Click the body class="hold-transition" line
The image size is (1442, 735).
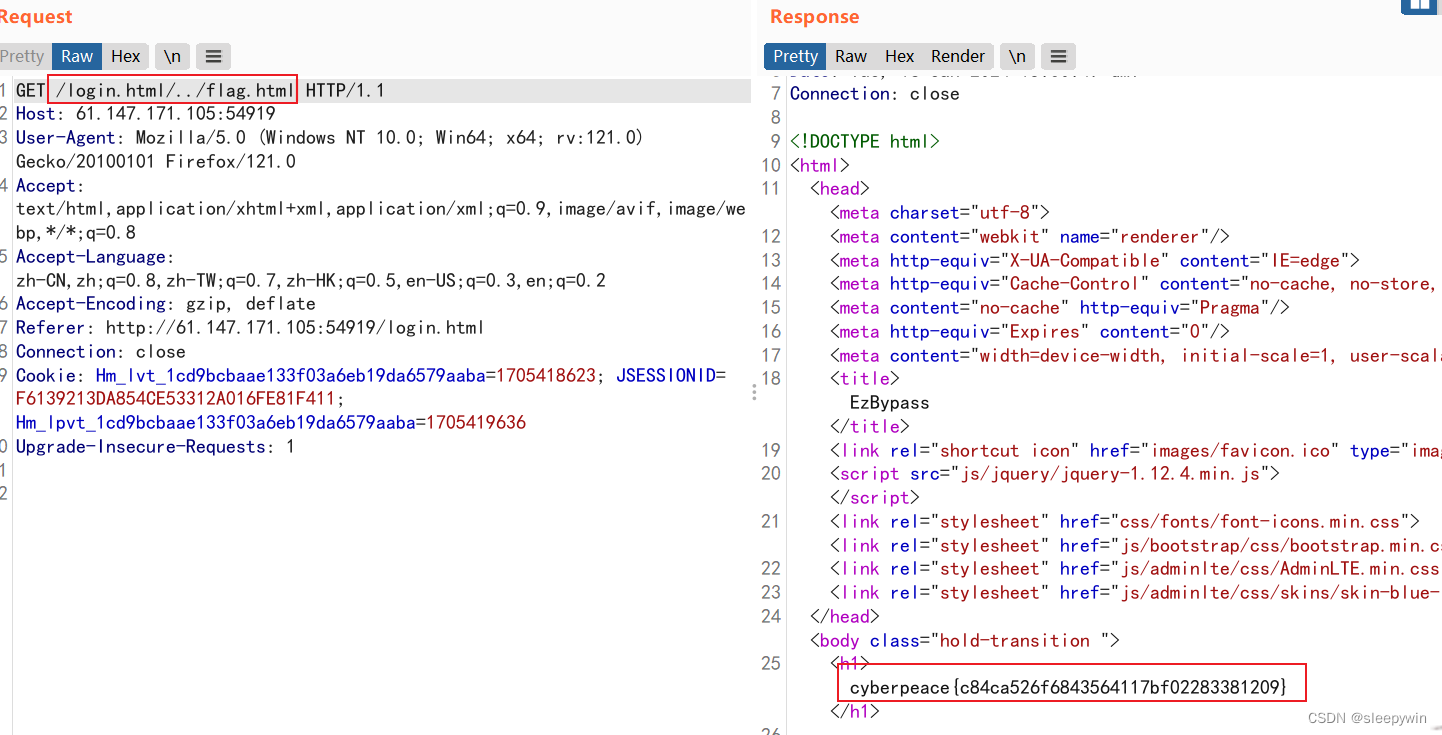coord(965,640)
